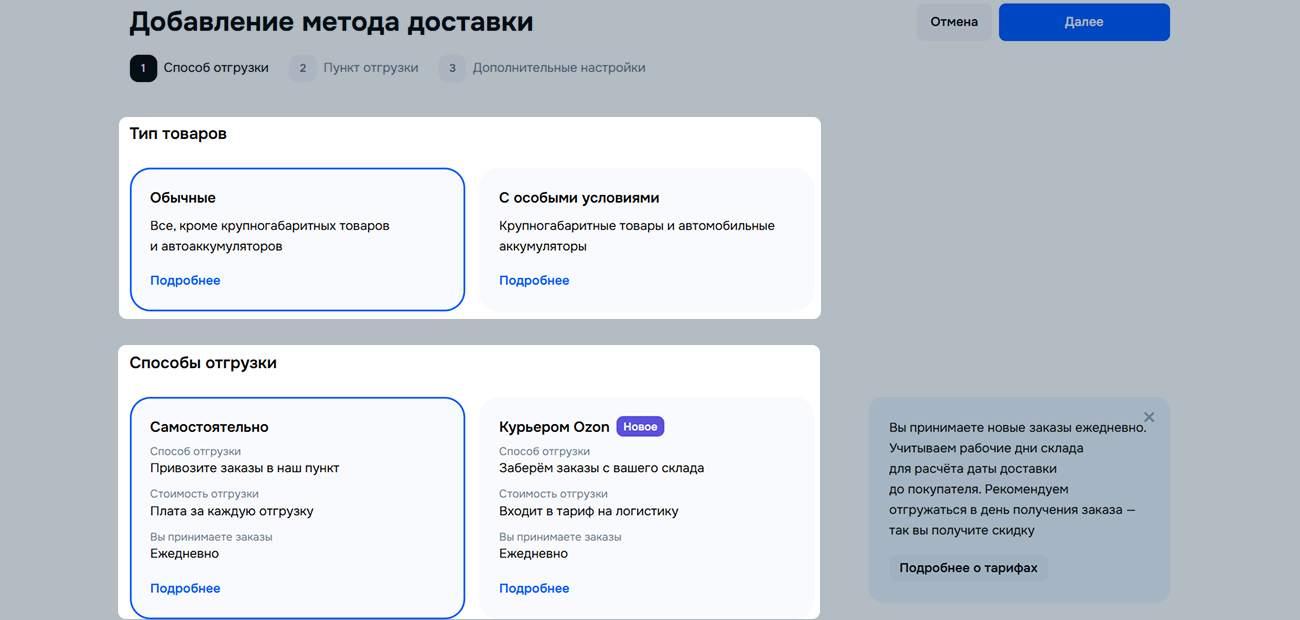The height and width of the screenshot is (620, 1300).
Task: Open the Способ отгрузки step label
Action: tap(216, 68)
